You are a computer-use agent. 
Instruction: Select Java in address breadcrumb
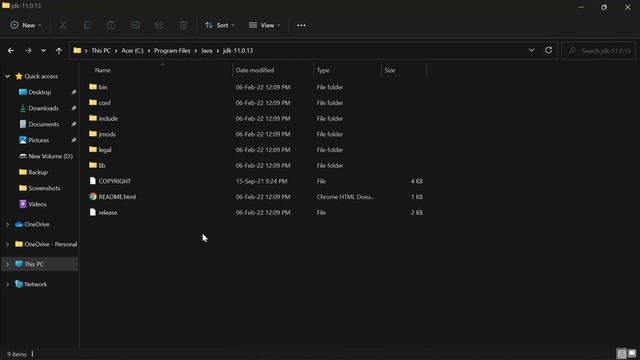pos(207,51)
